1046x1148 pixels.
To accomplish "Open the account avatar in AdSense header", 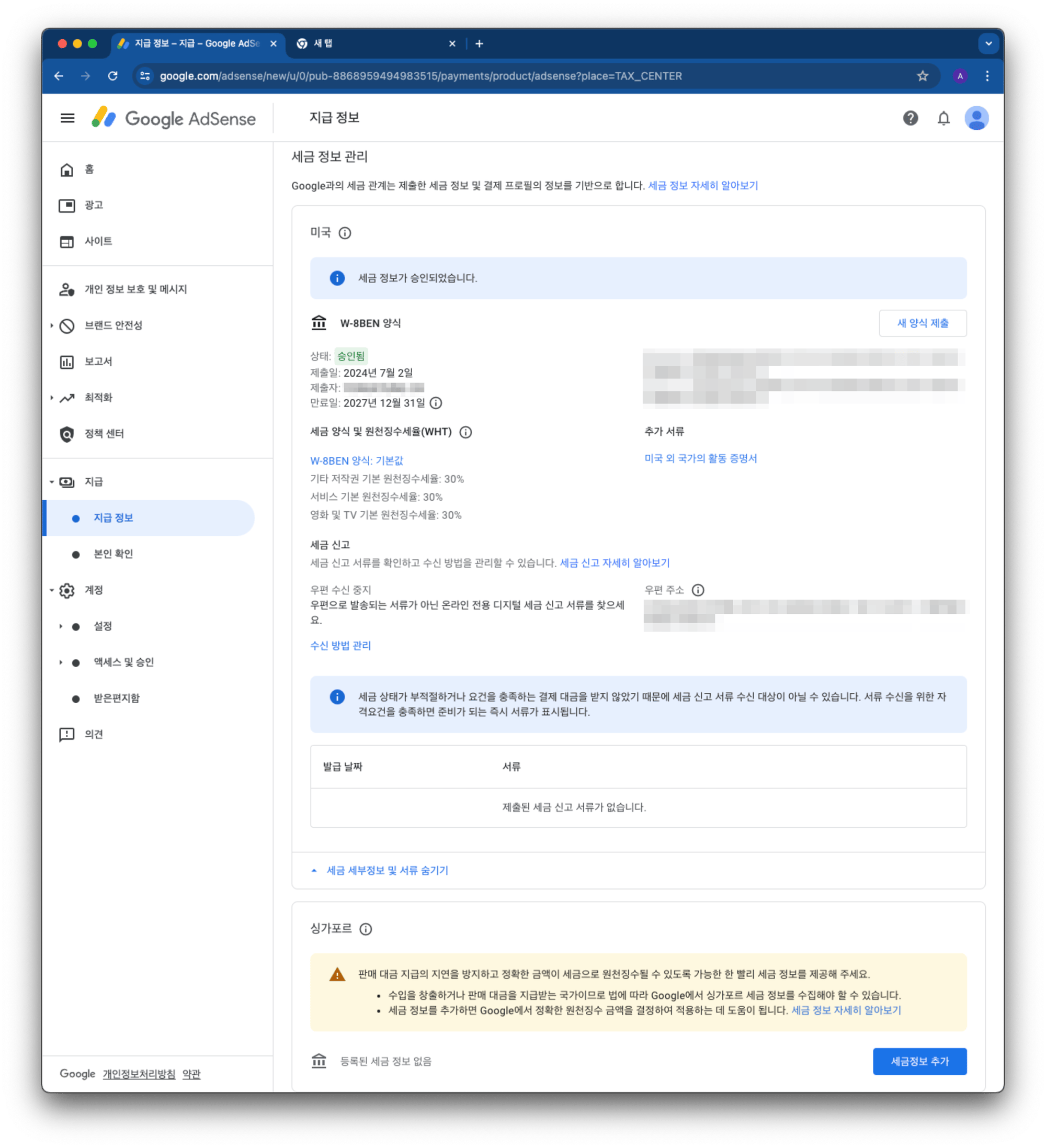I will [x=976, y=118].
